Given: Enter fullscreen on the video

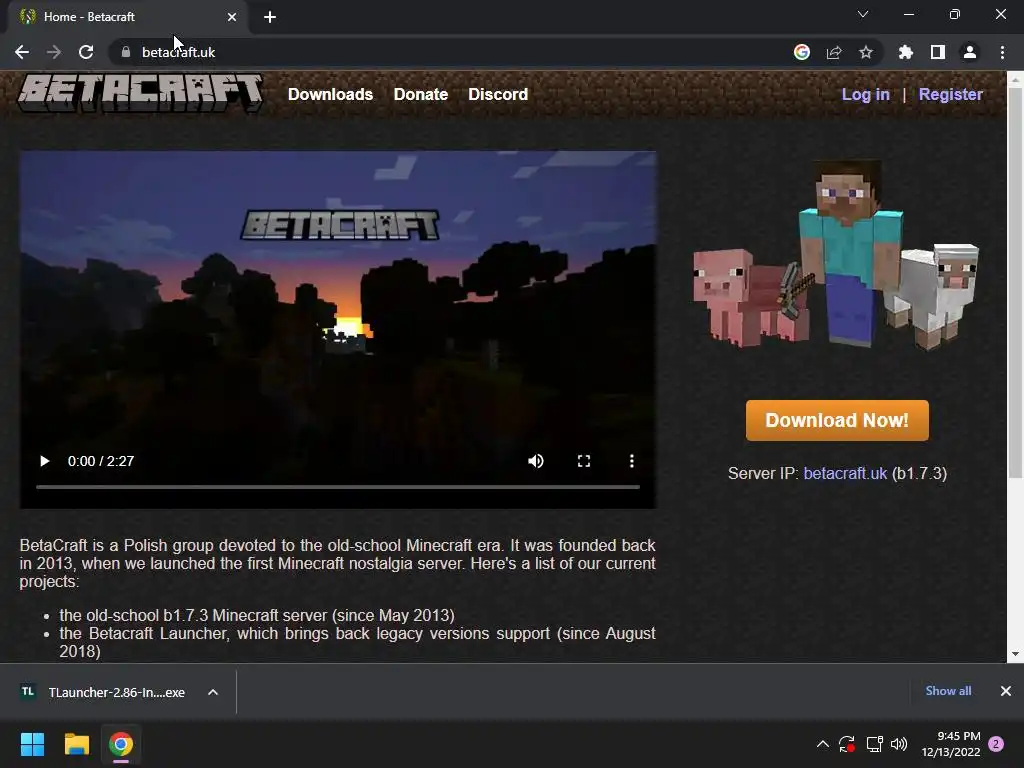Looking at the screenshot, I should [584, 461].
